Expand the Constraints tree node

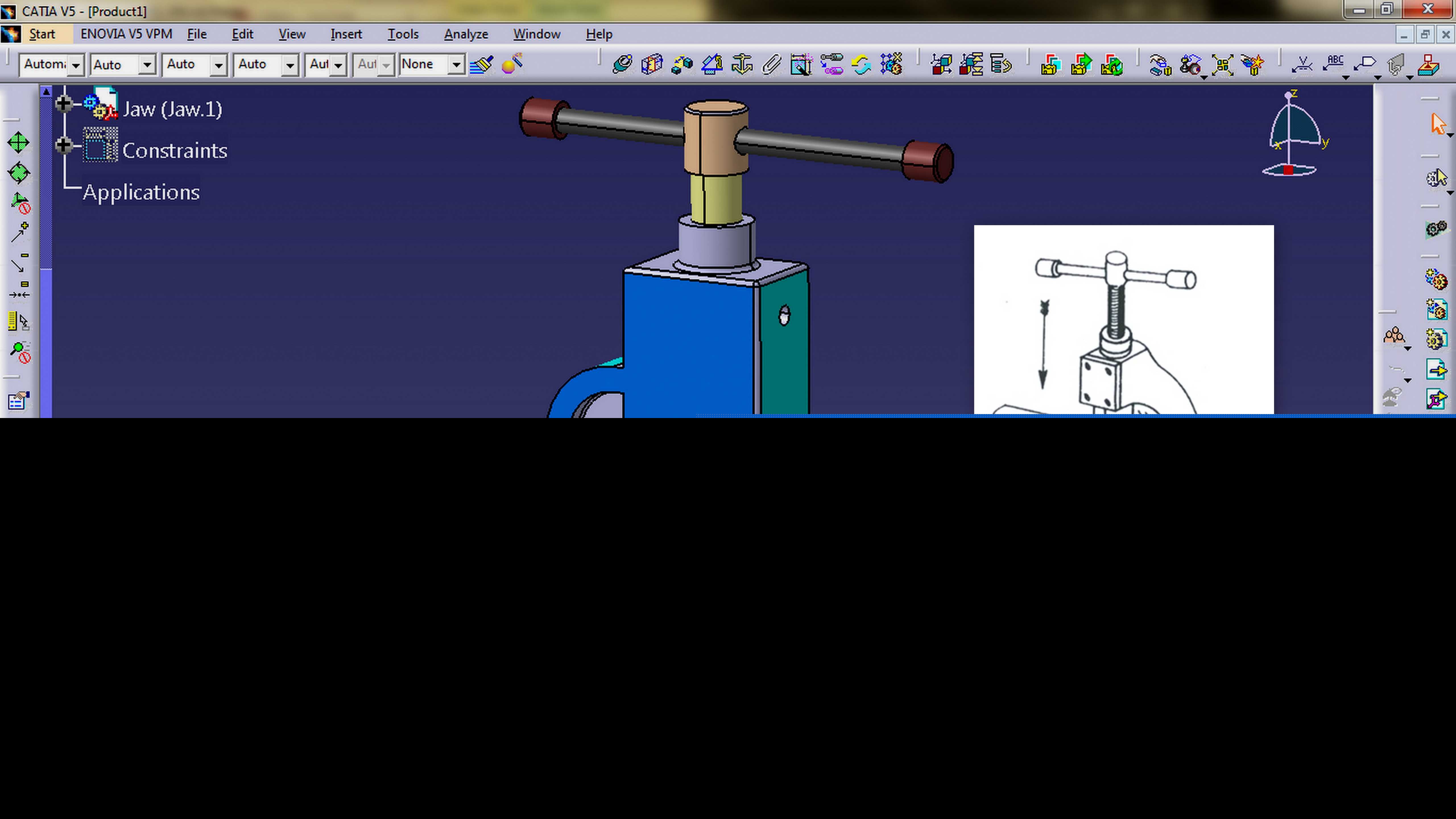pyautogui.click(x=64, y=145)
